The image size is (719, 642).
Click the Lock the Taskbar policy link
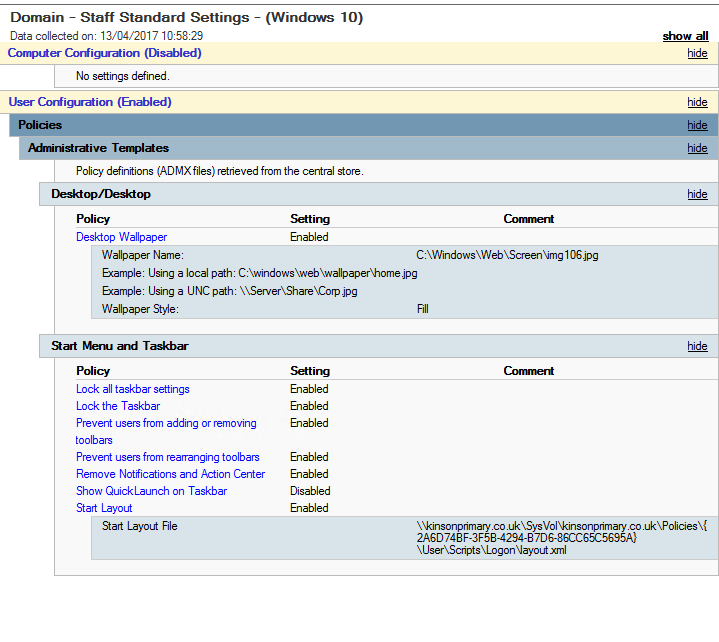[118, 406]
